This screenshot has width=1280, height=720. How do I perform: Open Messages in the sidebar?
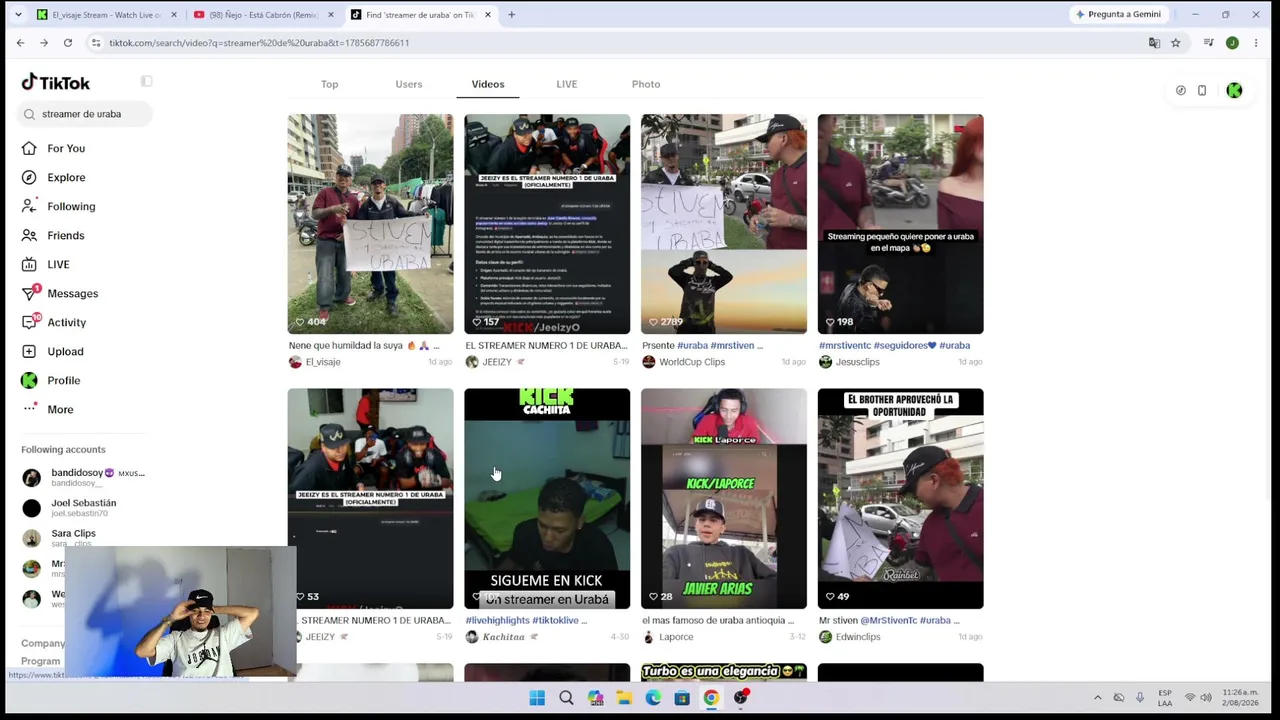coord(72,293)
